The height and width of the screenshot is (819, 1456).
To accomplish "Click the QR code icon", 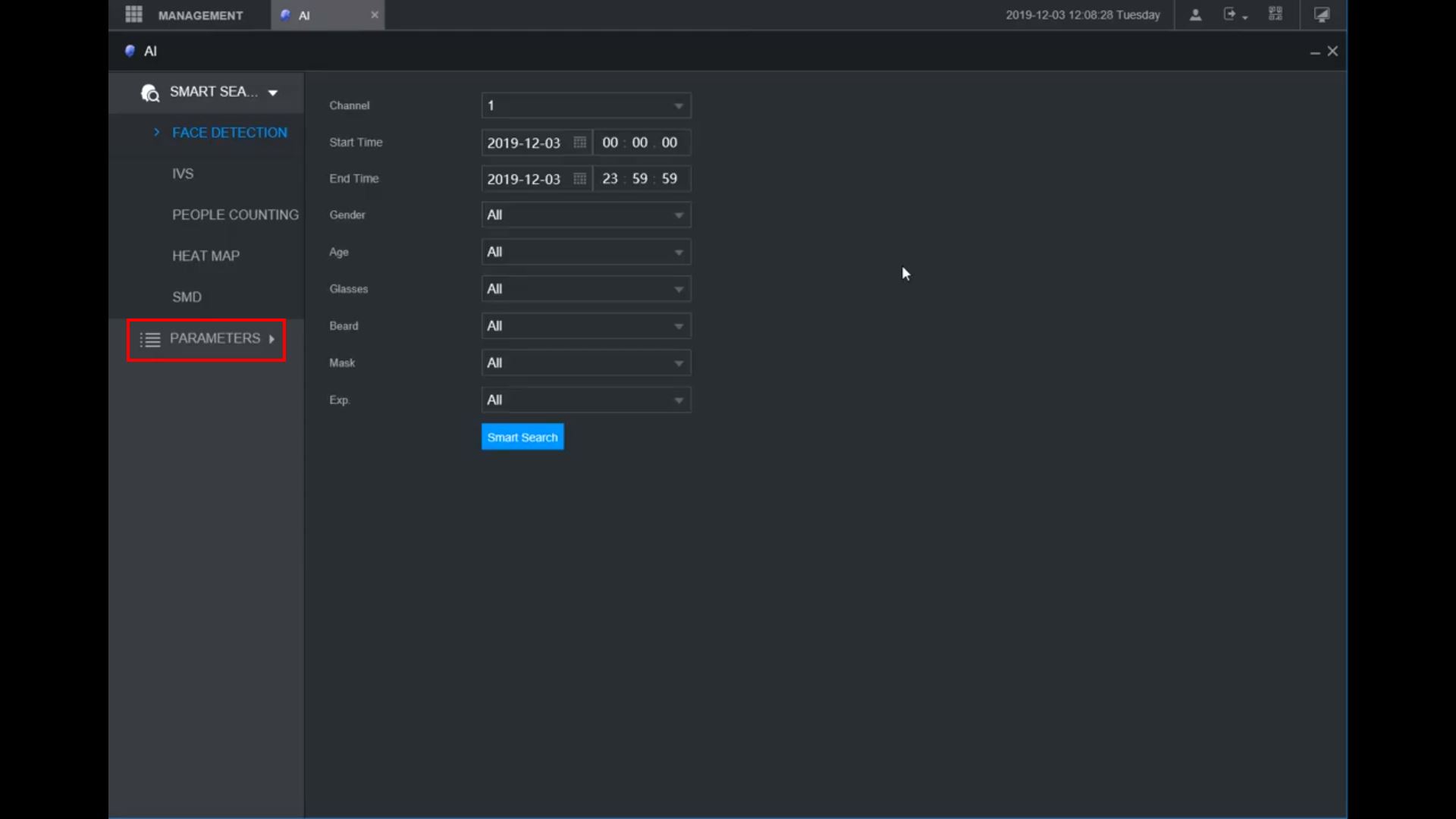I will click(1276, 14).
